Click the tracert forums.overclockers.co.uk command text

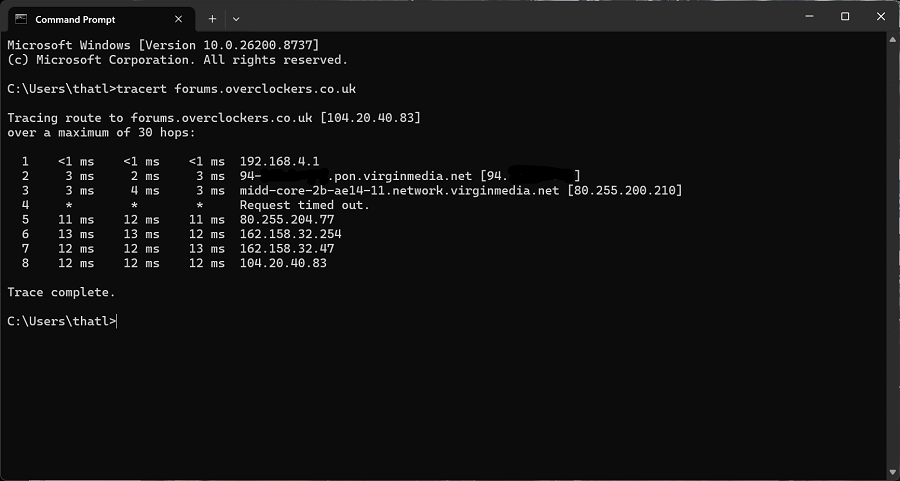pos(236,89)
